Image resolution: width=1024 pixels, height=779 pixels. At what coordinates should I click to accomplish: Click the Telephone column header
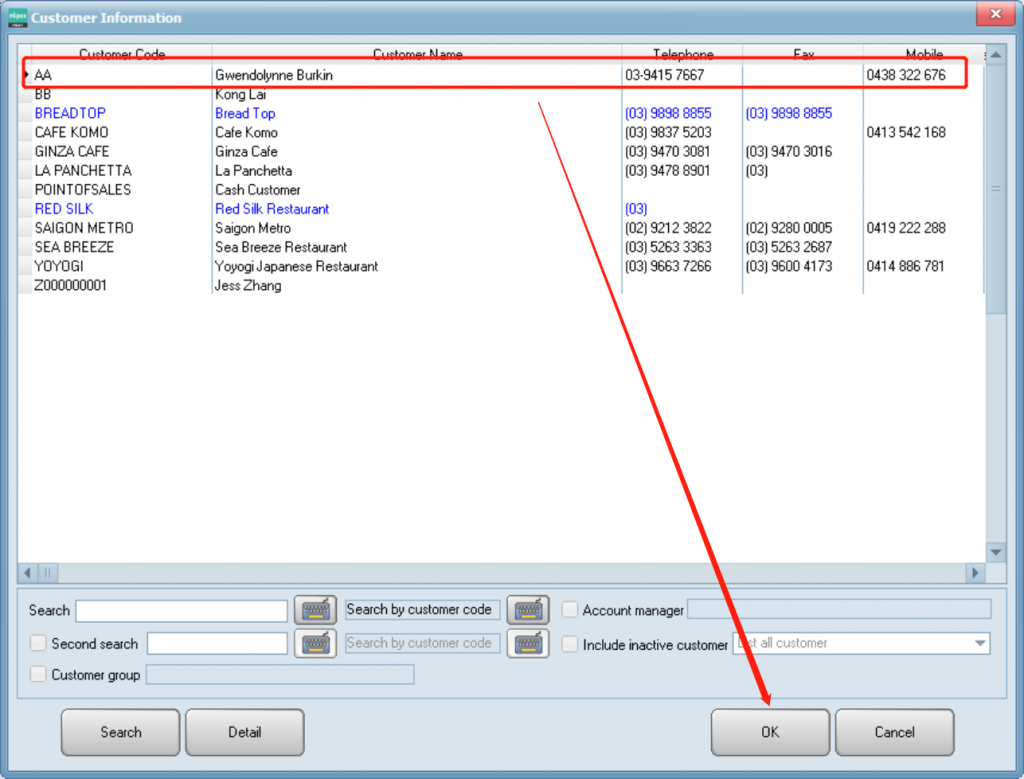coord(683,54)
